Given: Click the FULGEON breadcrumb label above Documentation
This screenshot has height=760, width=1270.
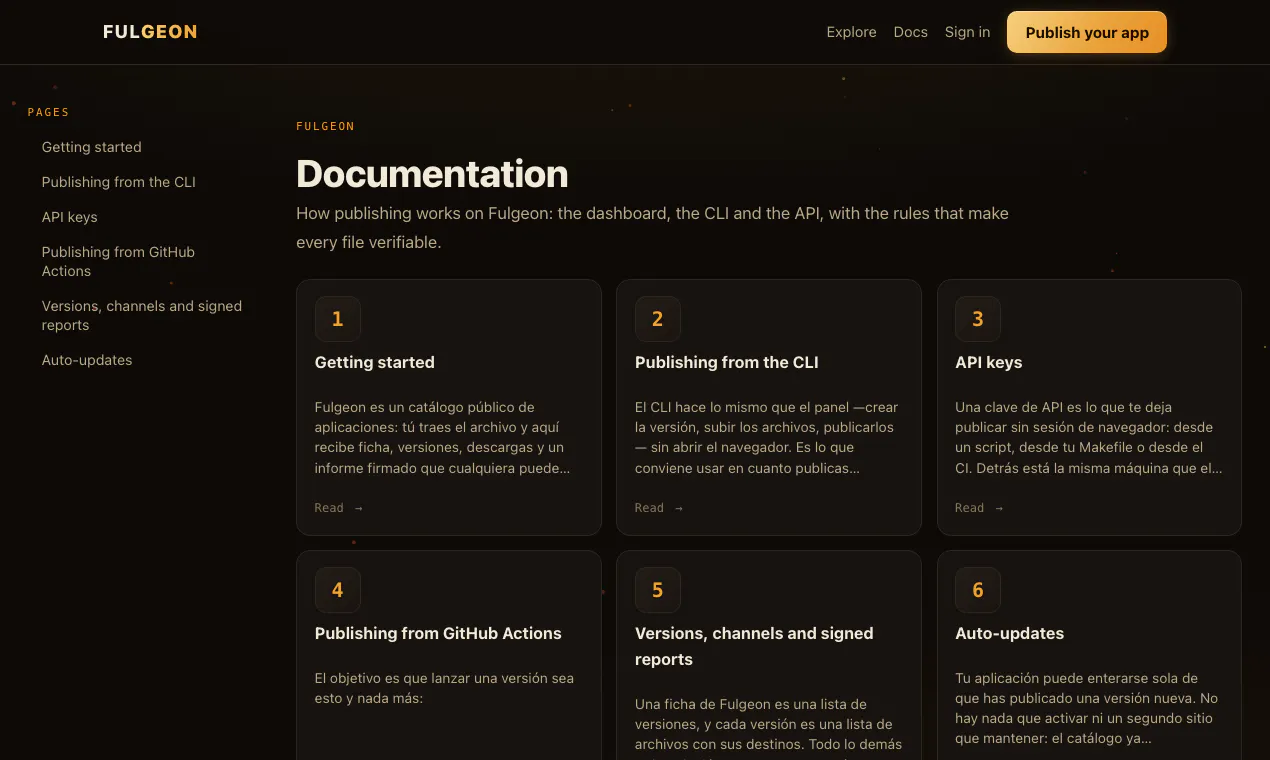Looking at the screenshot, I should point(325,127).
